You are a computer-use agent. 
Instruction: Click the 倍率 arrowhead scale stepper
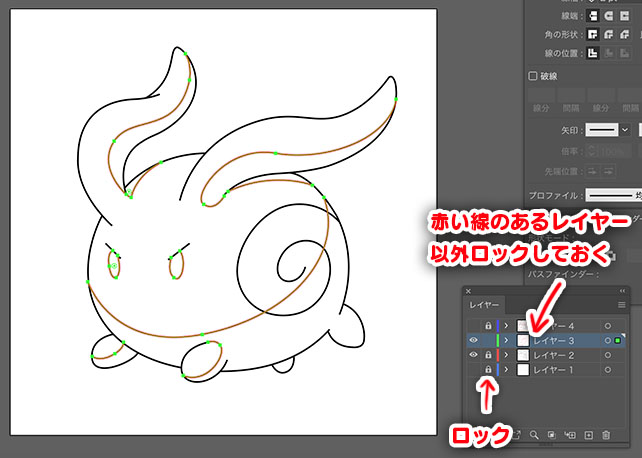click(x=591, y=151)
